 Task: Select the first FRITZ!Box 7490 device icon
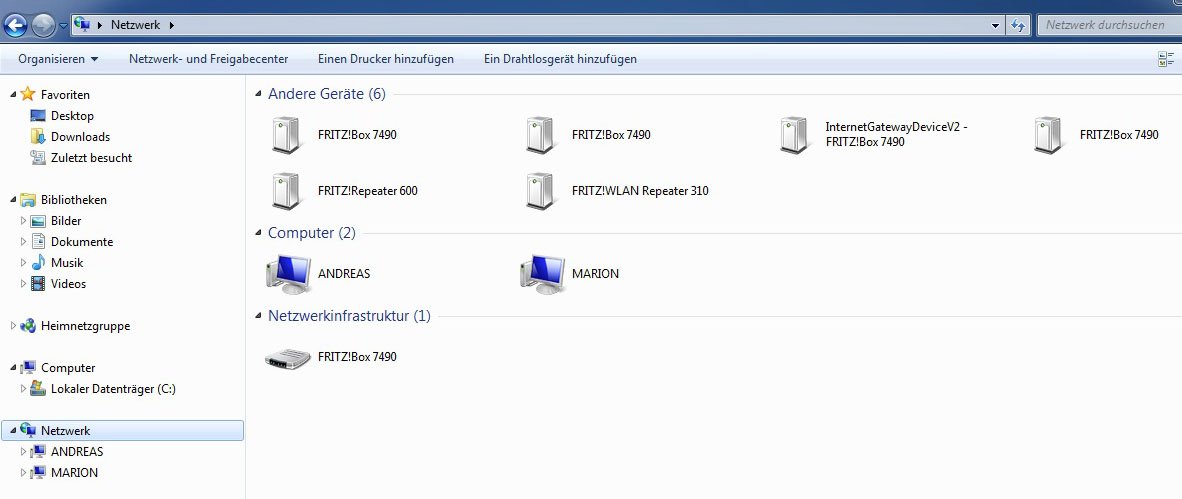point(286,136)
